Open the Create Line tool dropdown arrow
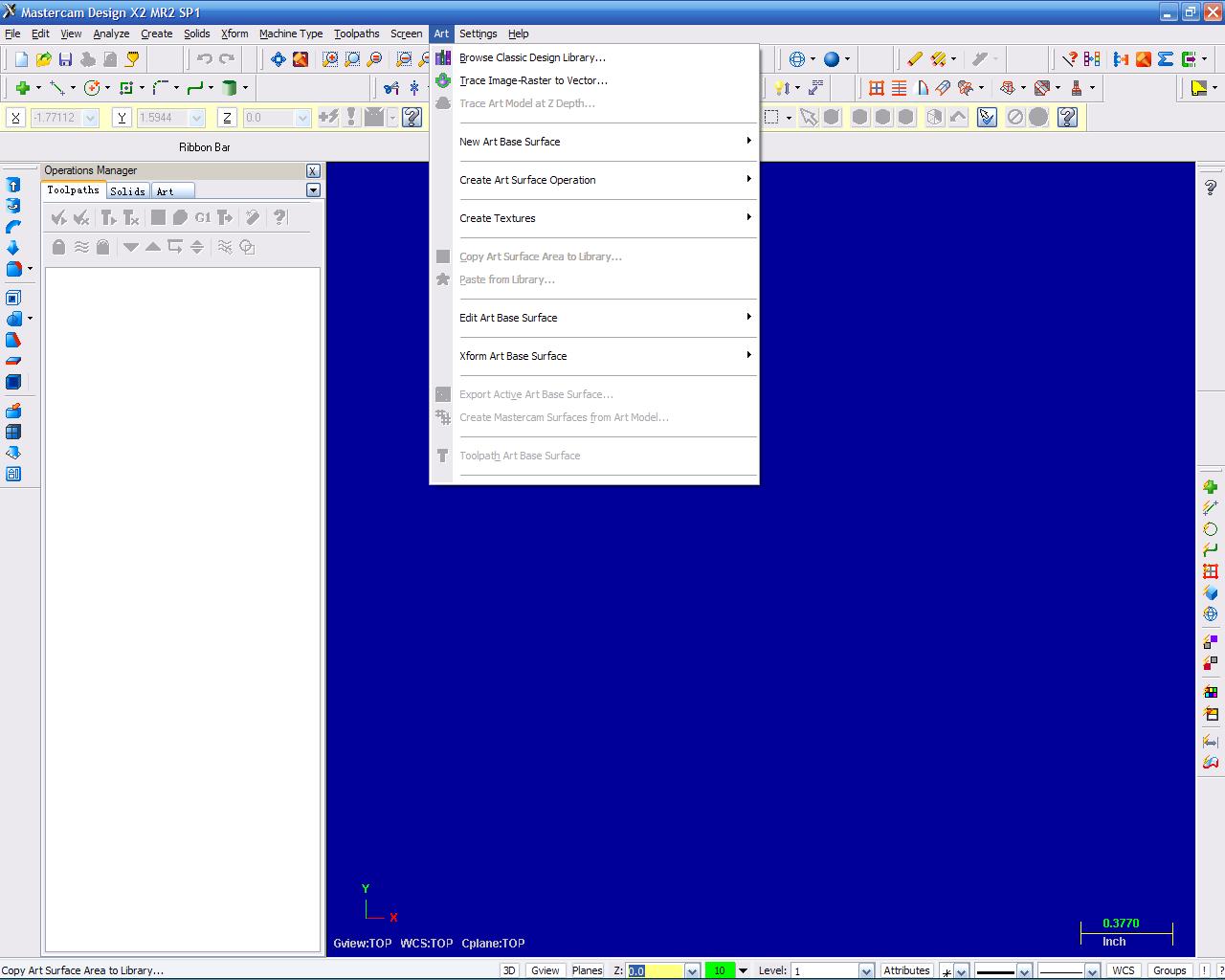Viewport: 1225px width, 980px height. (73, 88)
